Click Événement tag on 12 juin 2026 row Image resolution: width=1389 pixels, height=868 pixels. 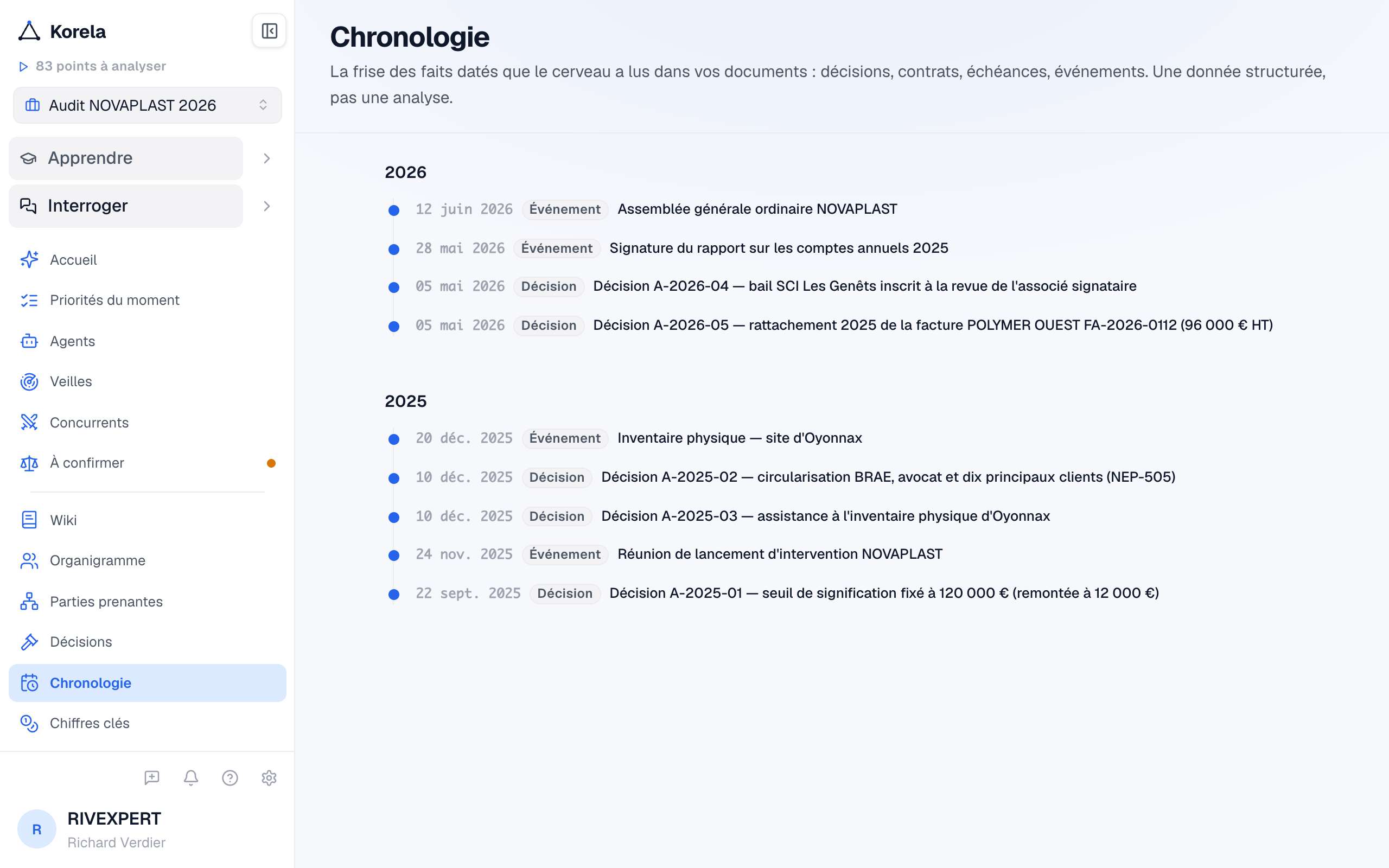pyautogui.click(x=565, y=209)
